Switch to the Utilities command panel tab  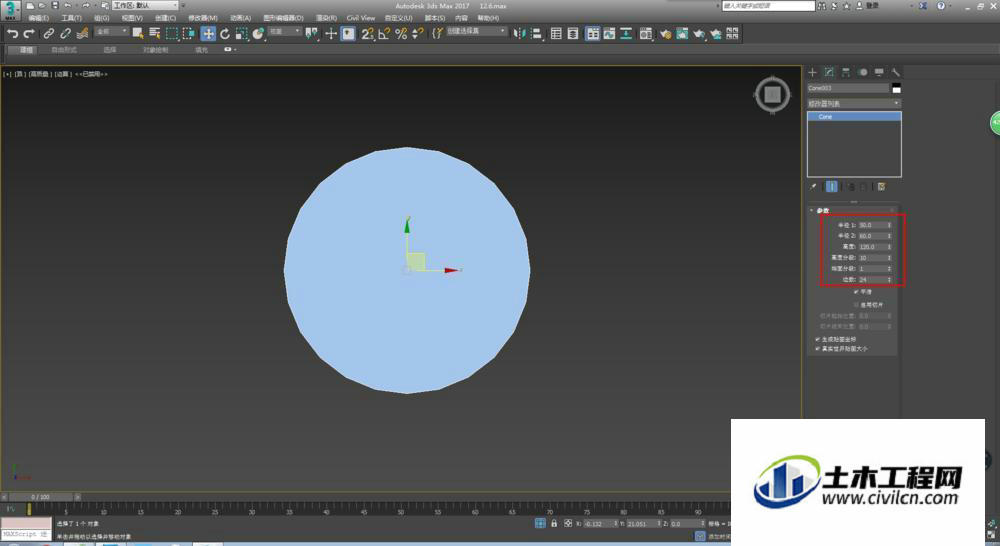(895, 72)
